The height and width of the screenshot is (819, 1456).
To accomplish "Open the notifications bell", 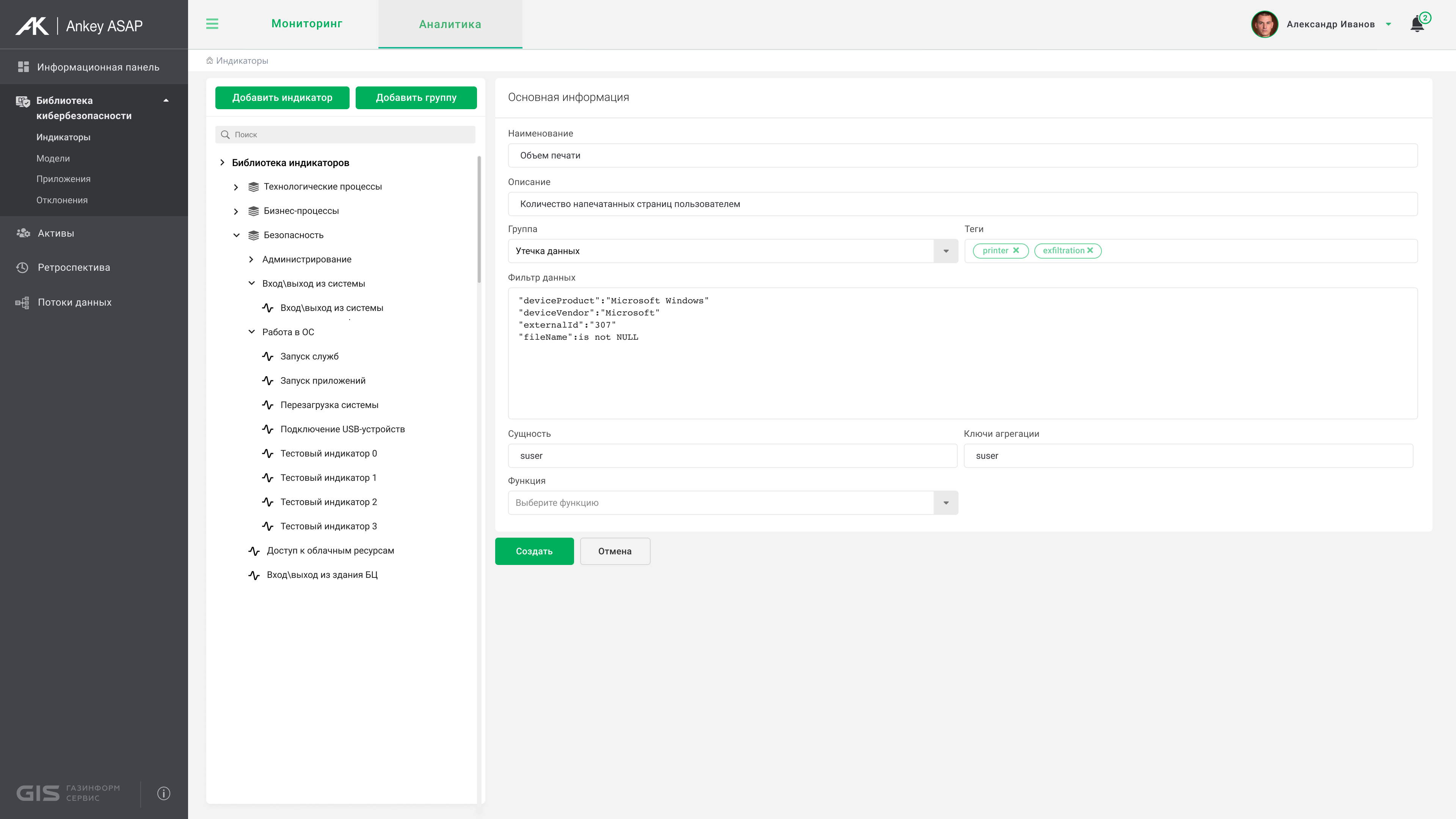I will [x=1418, y=24].
